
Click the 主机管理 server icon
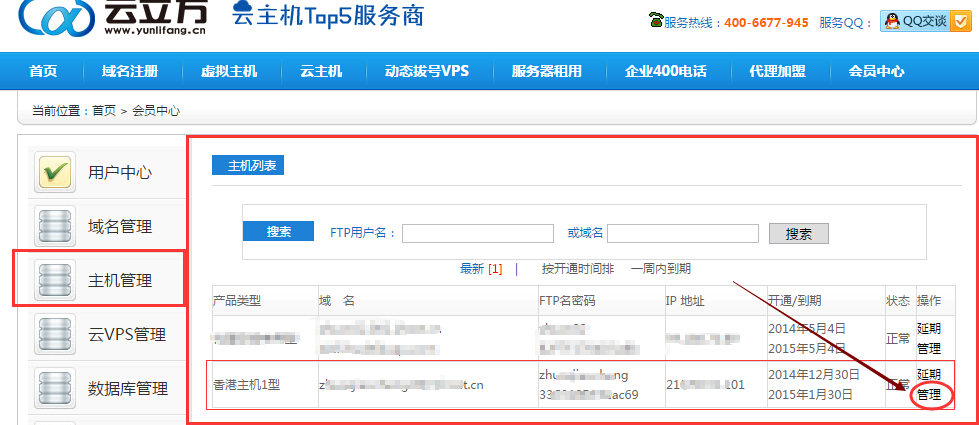point(55,280)
